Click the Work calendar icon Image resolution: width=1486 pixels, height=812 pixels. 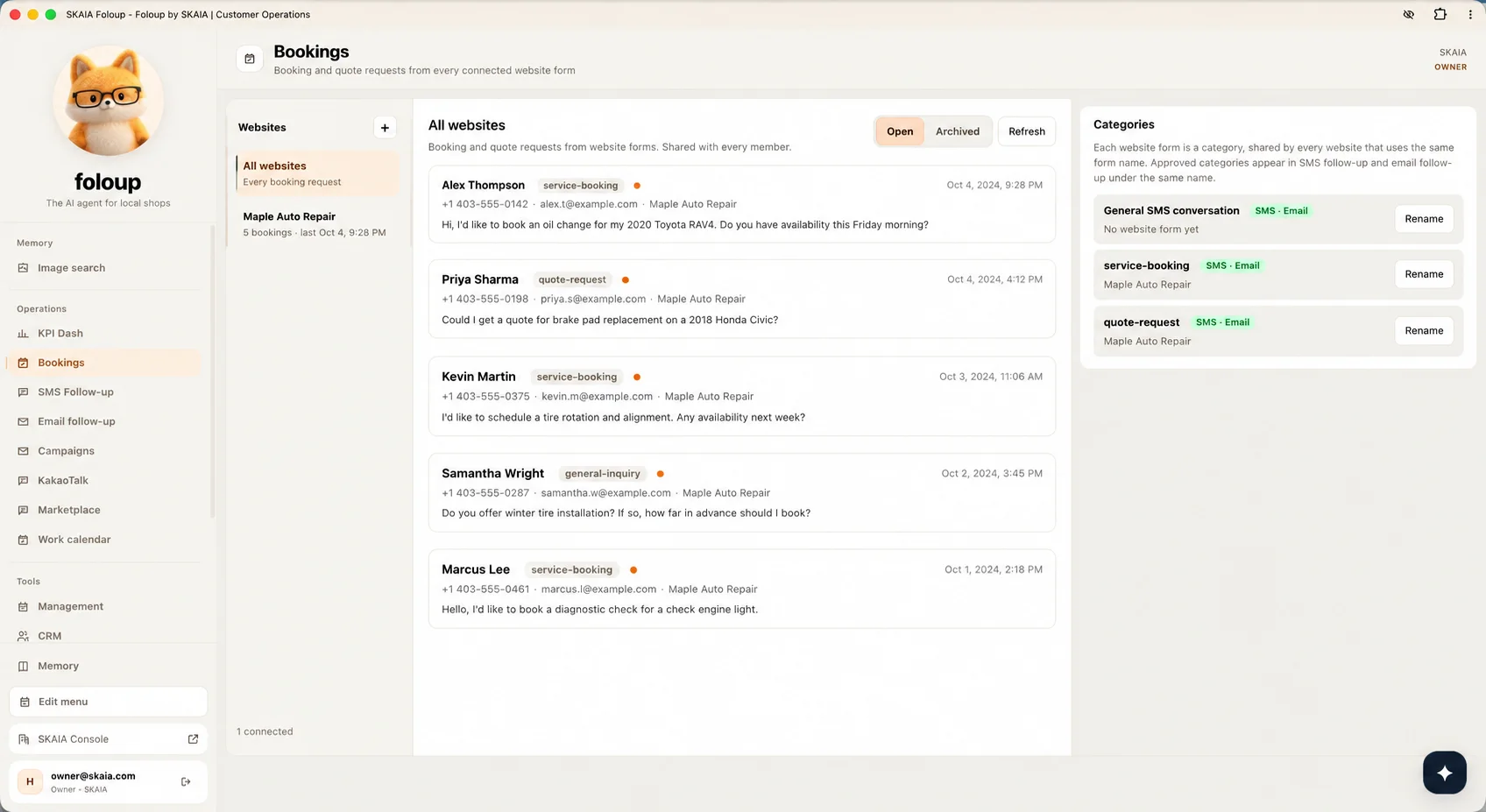(23, 540)
